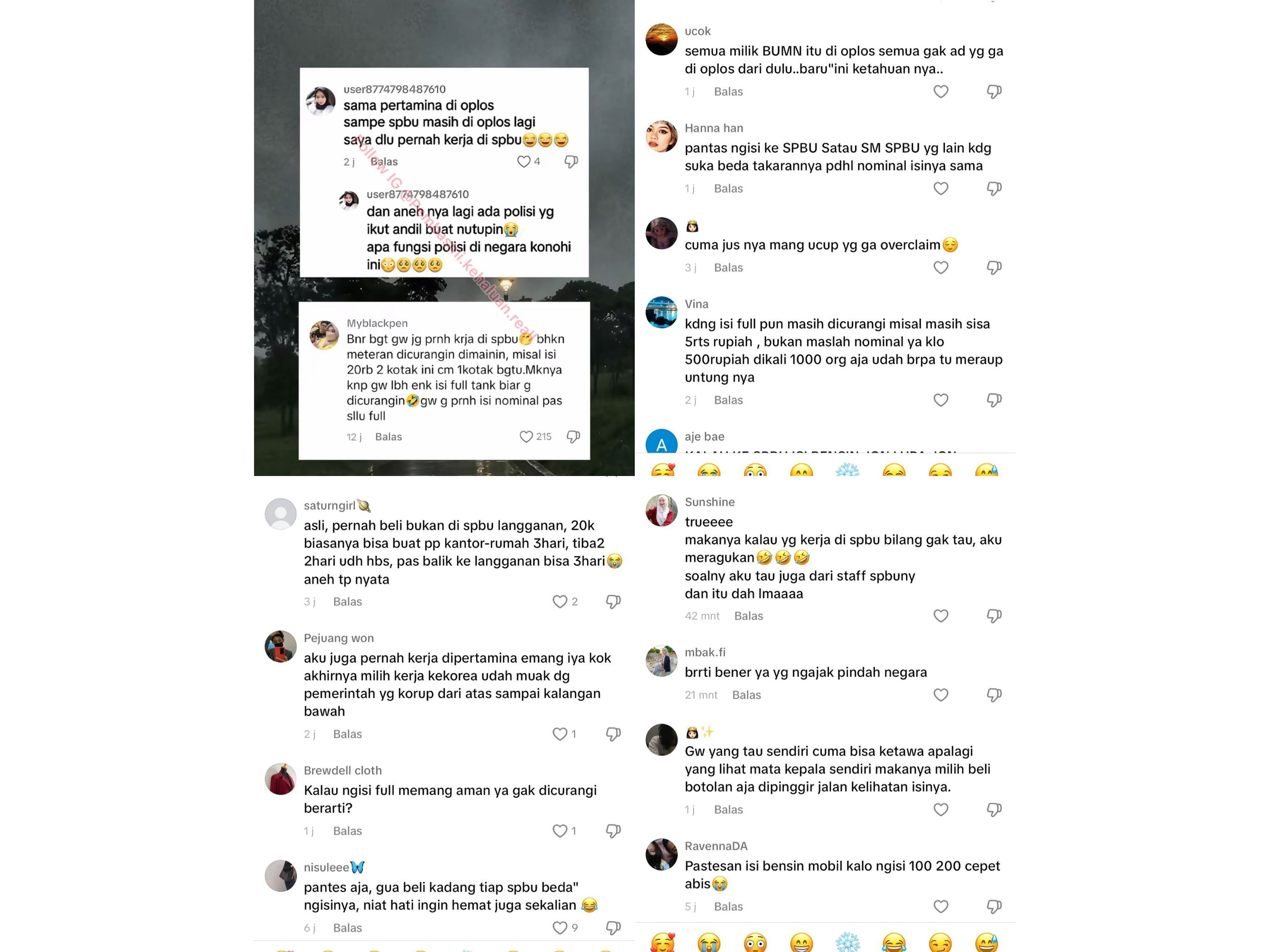Like nisuleee's comment with 9 likes

[560, 928]
